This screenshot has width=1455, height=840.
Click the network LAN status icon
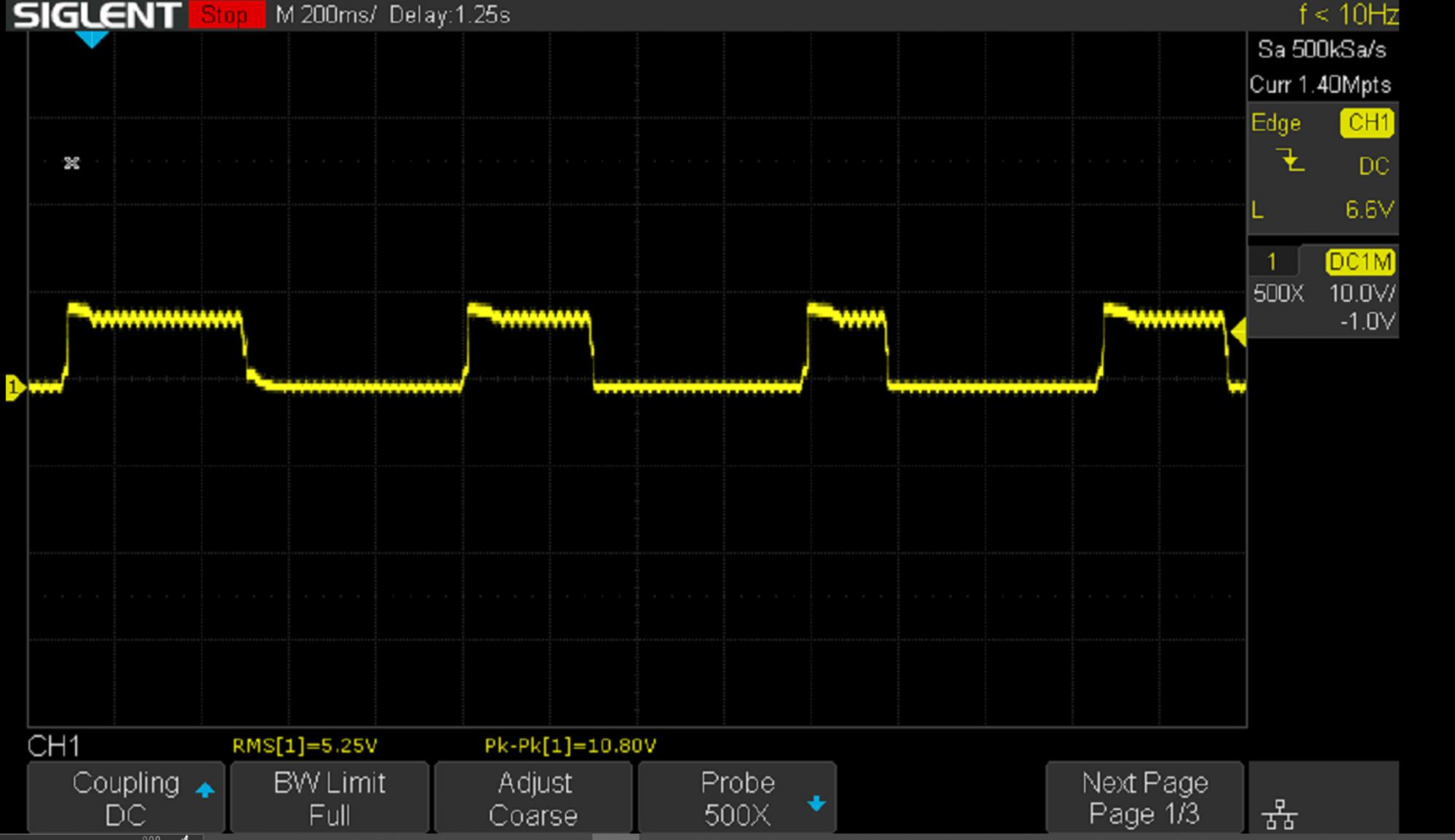click(x=1280, y=815)
